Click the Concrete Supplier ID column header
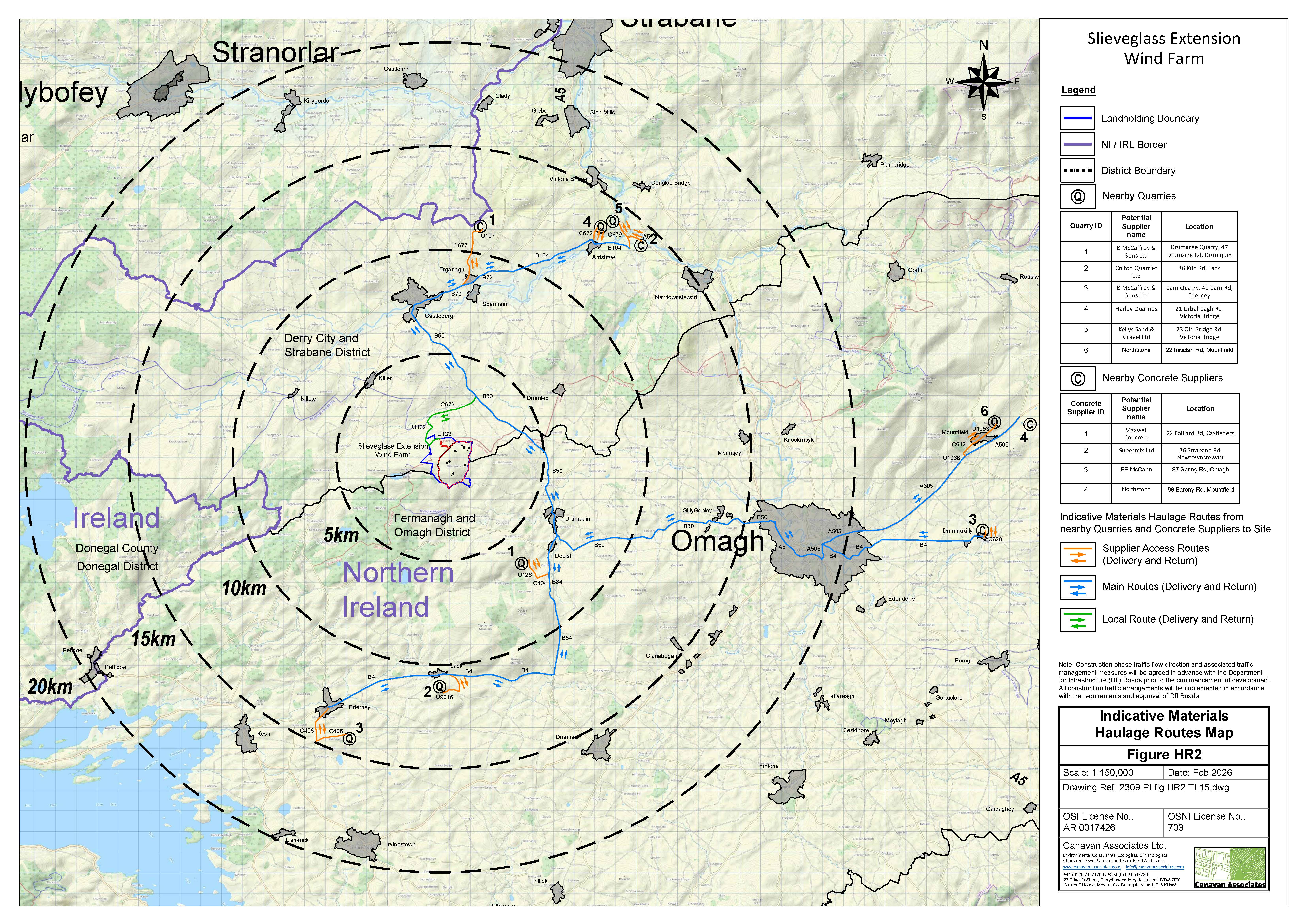This screenshot has width=1307, height=924. point(1086,408)
